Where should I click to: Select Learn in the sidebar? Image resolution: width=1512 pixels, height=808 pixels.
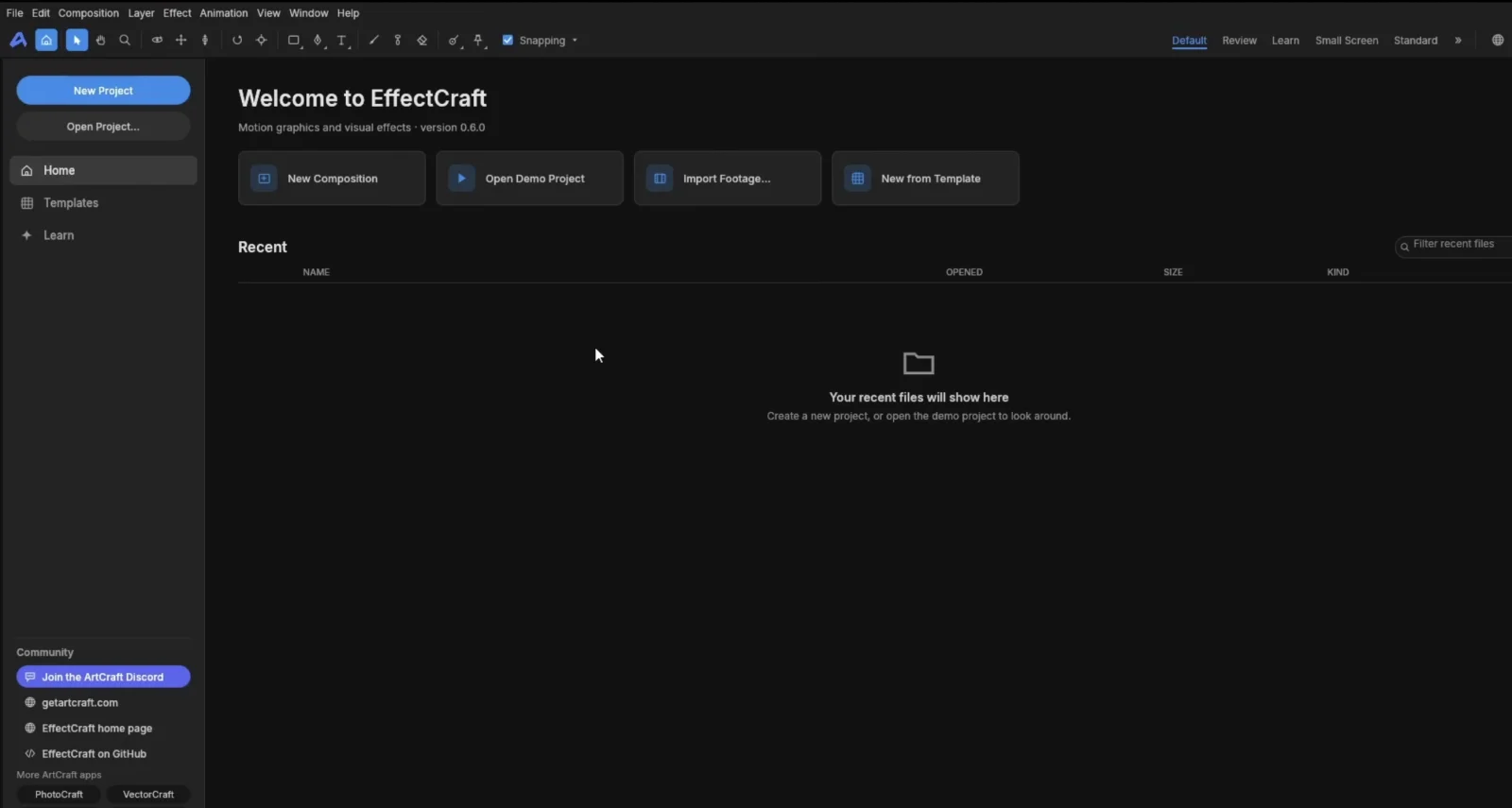click(x=103, y=235)
